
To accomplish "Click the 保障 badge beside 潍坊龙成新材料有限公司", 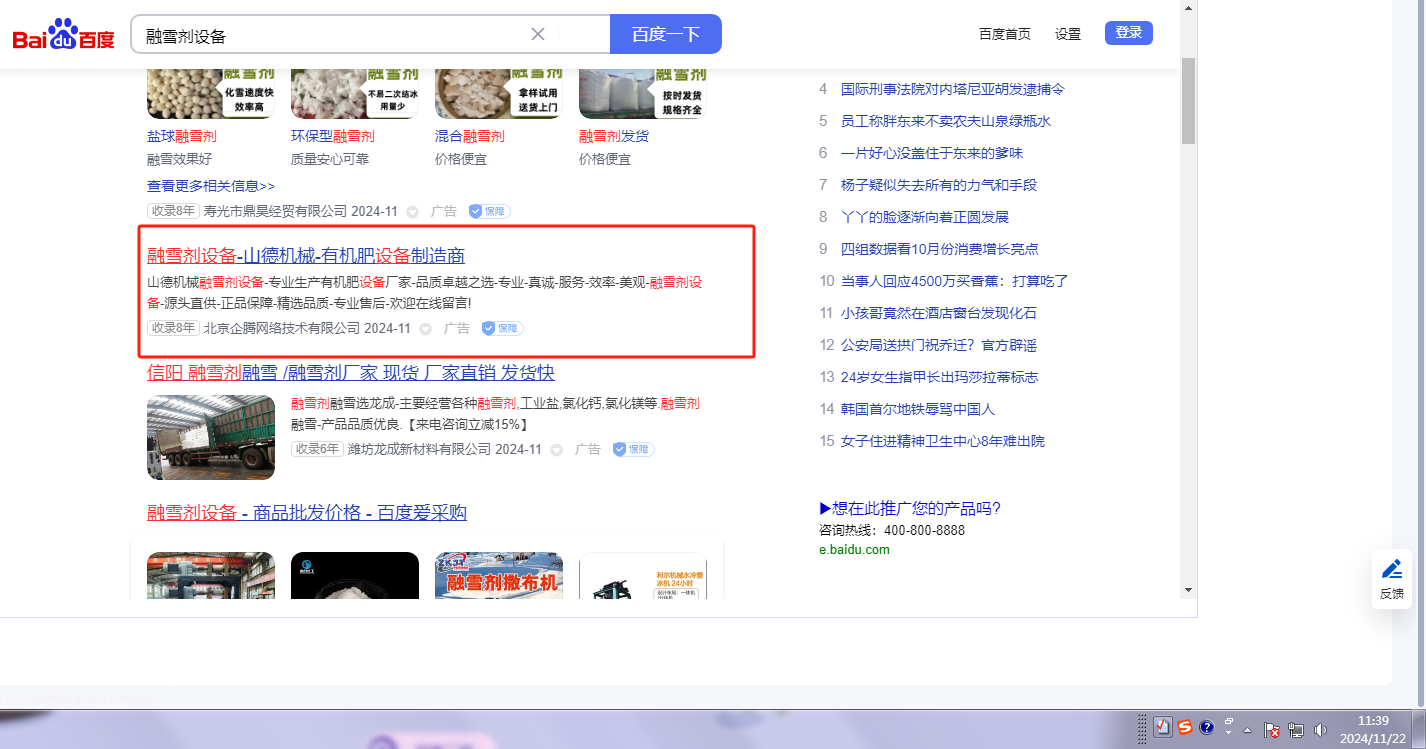I will [x=634, y=449].
